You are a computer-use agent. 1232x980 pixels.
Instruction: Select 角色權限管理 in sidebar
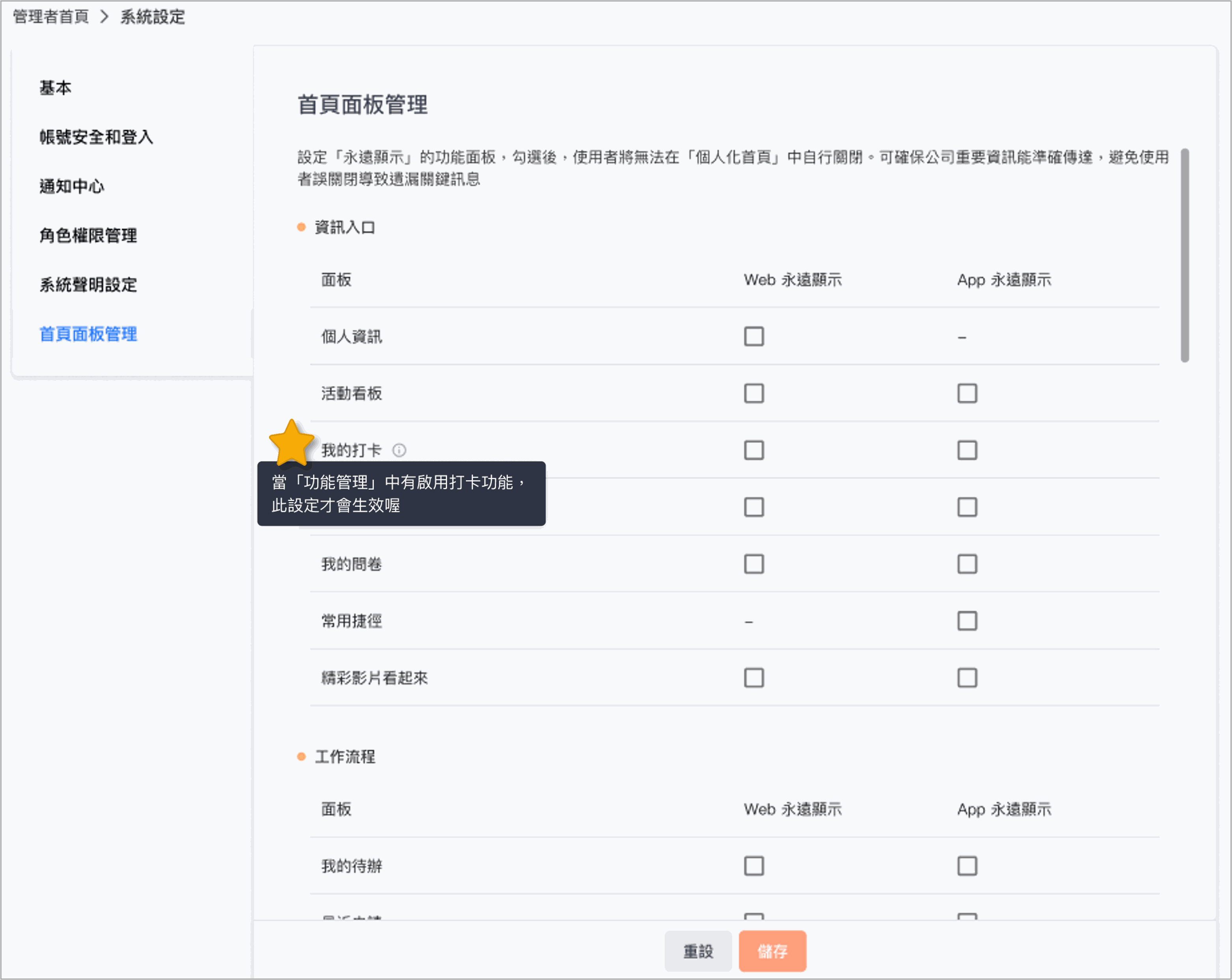coord(88,236)
